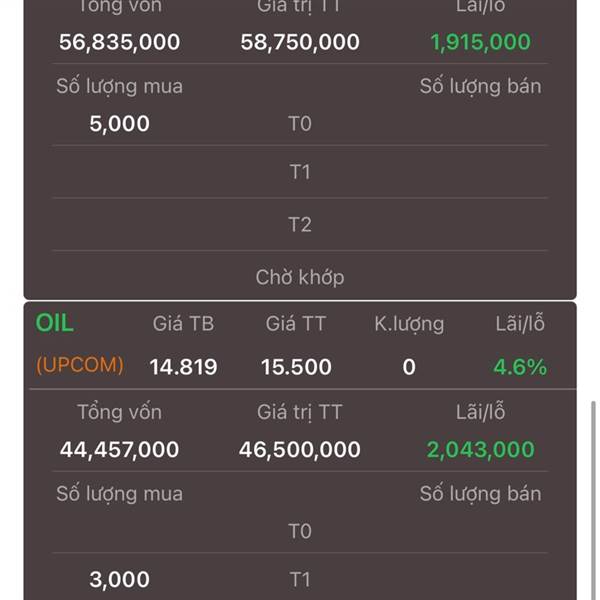Tap the K.lượng value 0
Image resolution: width=600 pixels, height=600 pixels.
point(409,367)
